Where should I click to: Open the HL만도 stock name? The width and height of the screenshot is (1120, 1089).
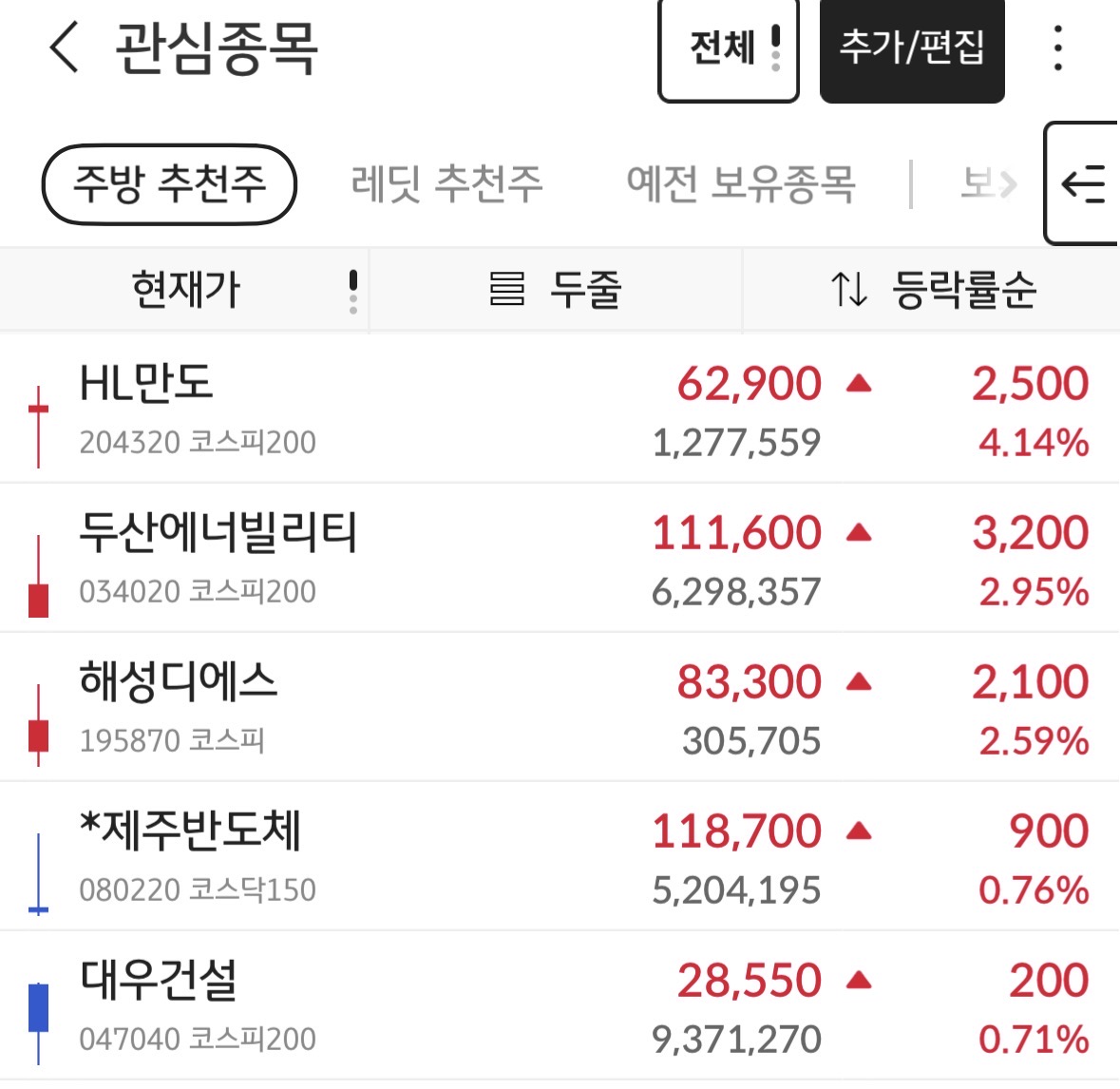click(x=145, y=383)
